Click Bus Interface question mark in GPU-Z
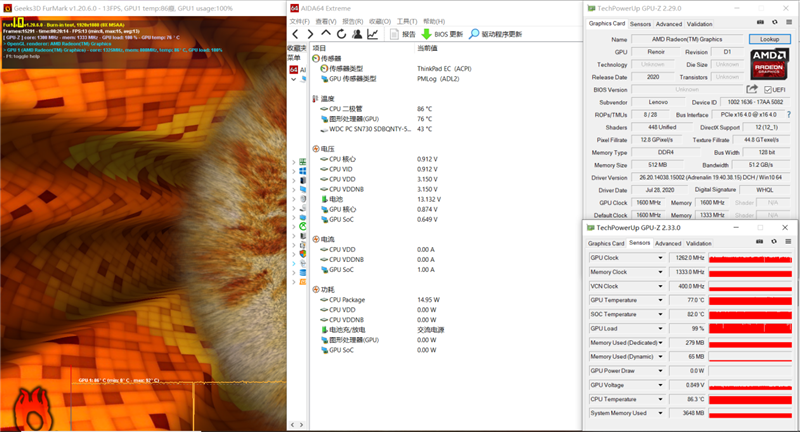The height and width of the screenshot is (432, 800). [789, 115]
